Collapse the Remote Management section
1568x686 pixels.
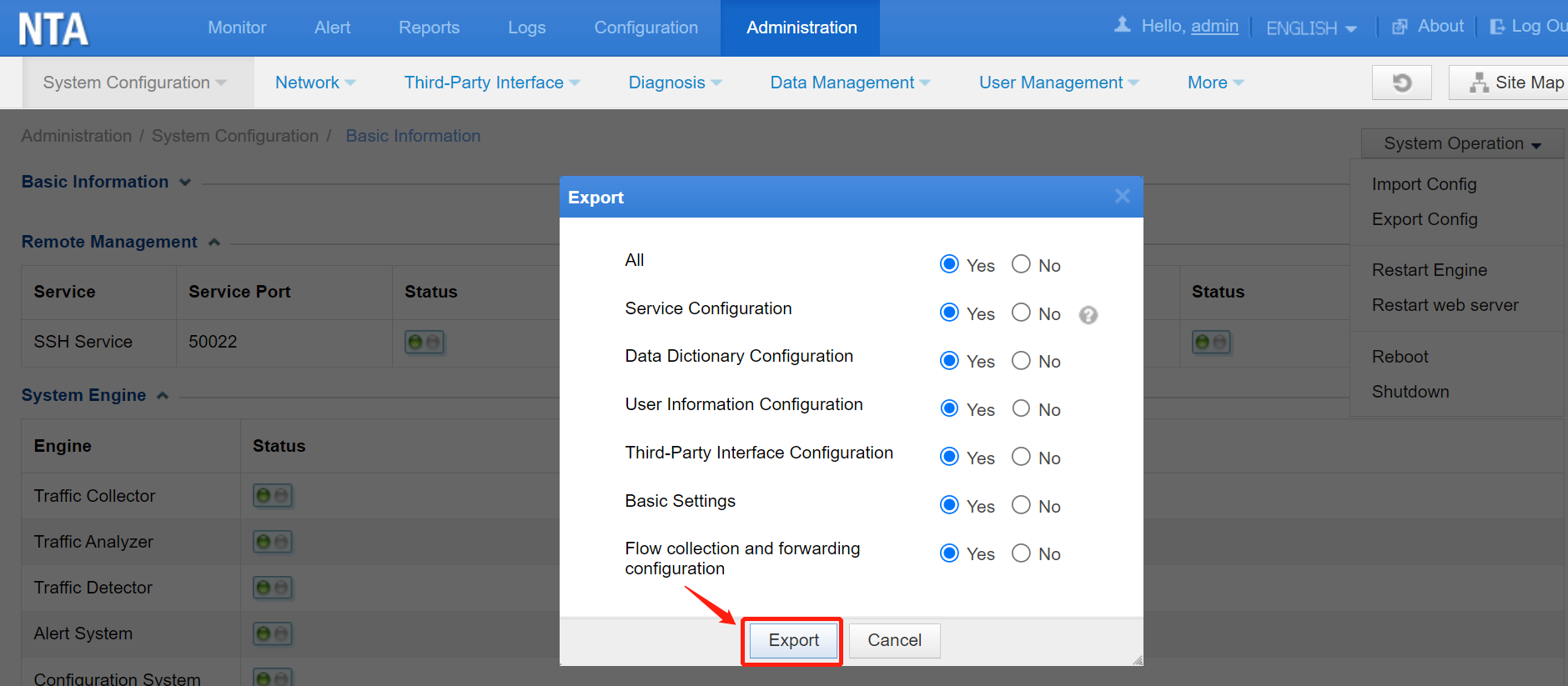tap(214, 243)
